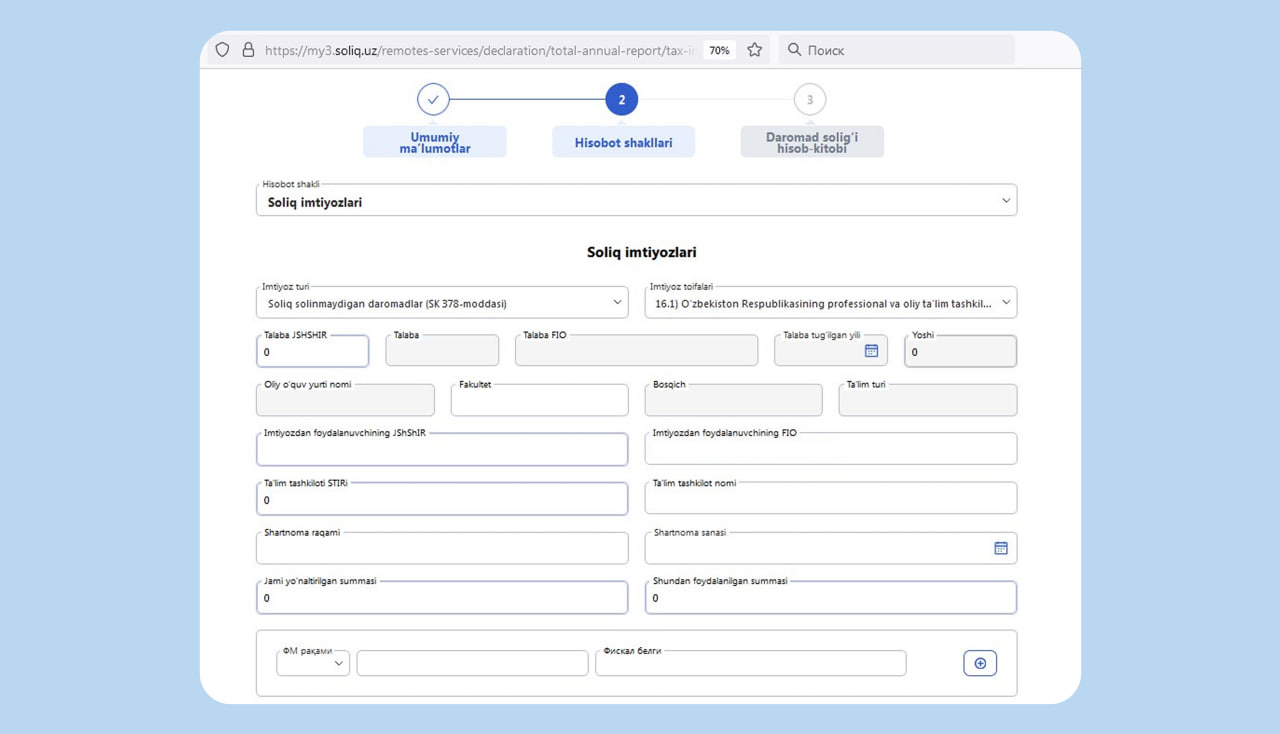Click the plus add fiscal row button
The height and width of the screenshot is (734, 1280).
coord(980,664)
